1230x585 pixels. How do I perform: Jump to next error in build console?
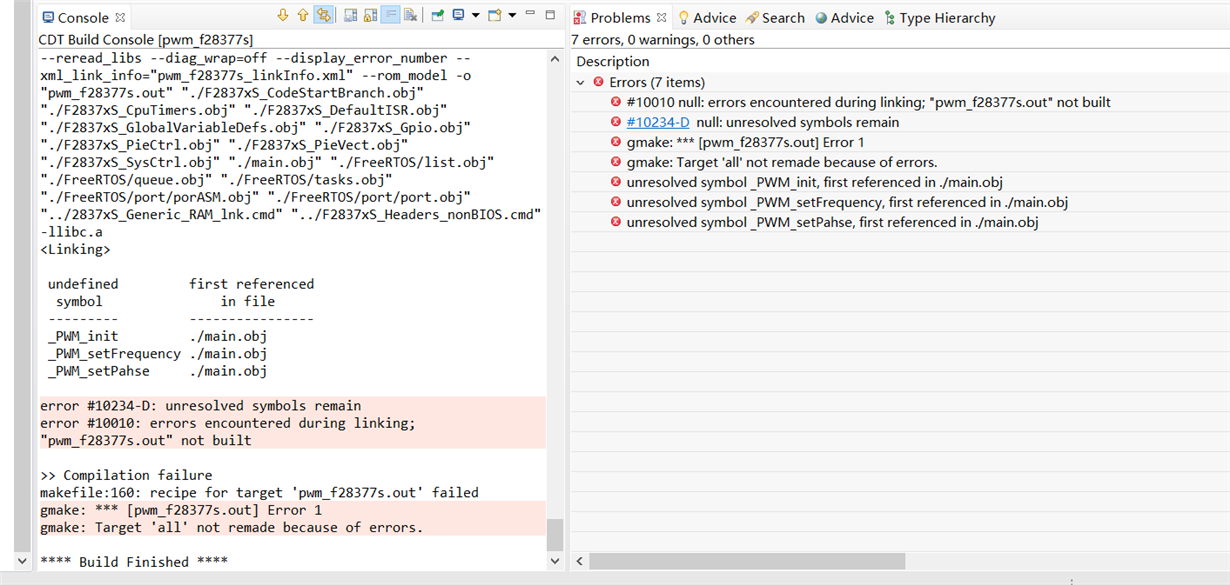pos(283,16)
